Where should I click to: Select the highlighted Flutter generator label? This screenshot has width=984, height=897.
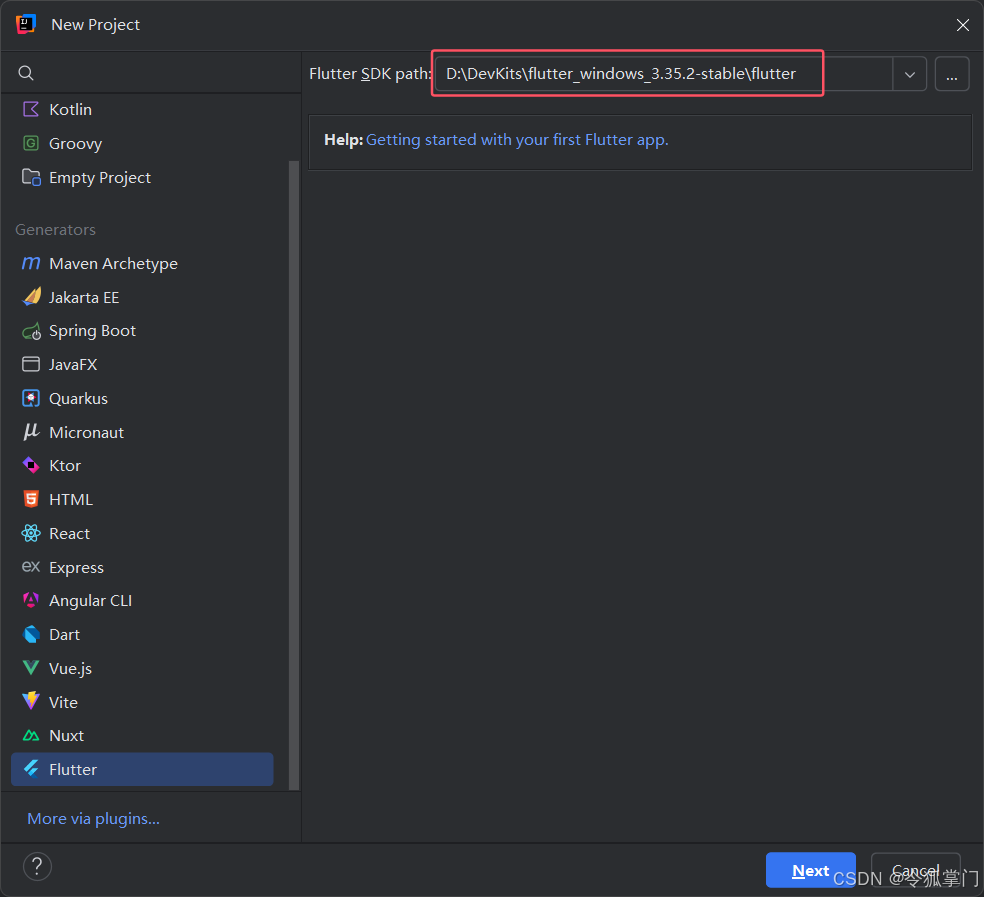(73, 769)
